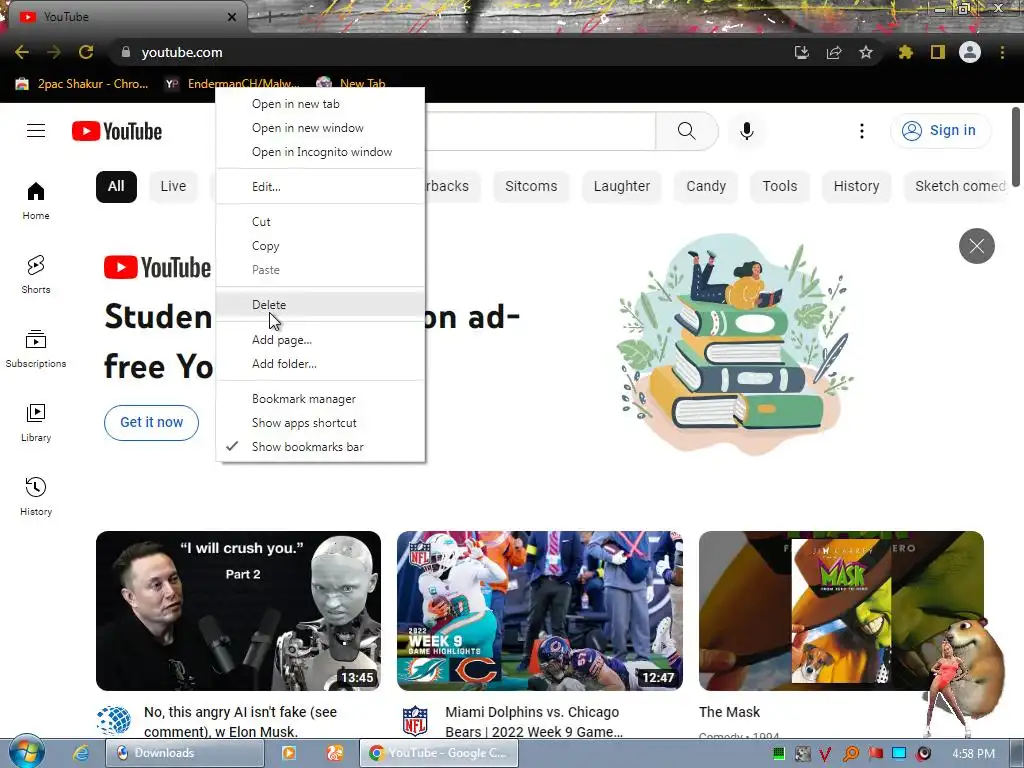Click the YouTube logo

tap(117, 131)
